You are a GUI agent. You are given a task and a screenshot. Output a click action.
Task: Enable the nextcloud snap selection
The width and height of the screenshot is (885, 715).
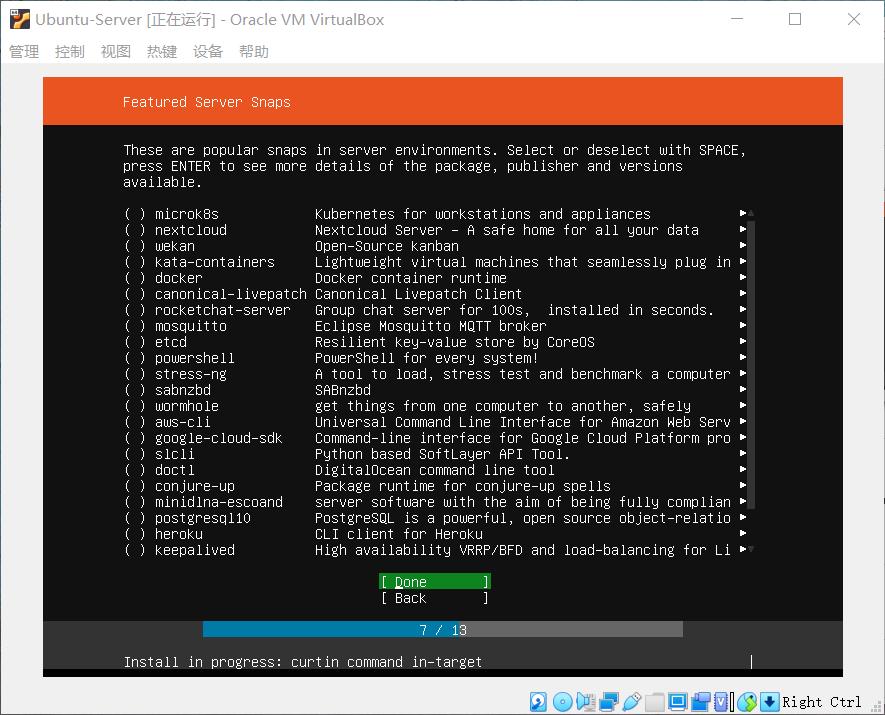(136, 230)
